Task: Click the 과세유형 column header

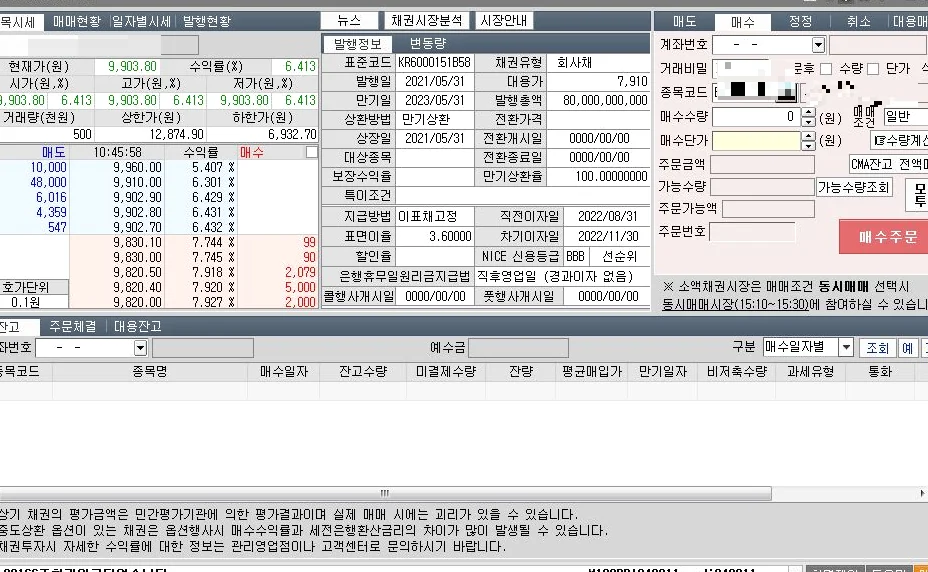Action: 811,372
